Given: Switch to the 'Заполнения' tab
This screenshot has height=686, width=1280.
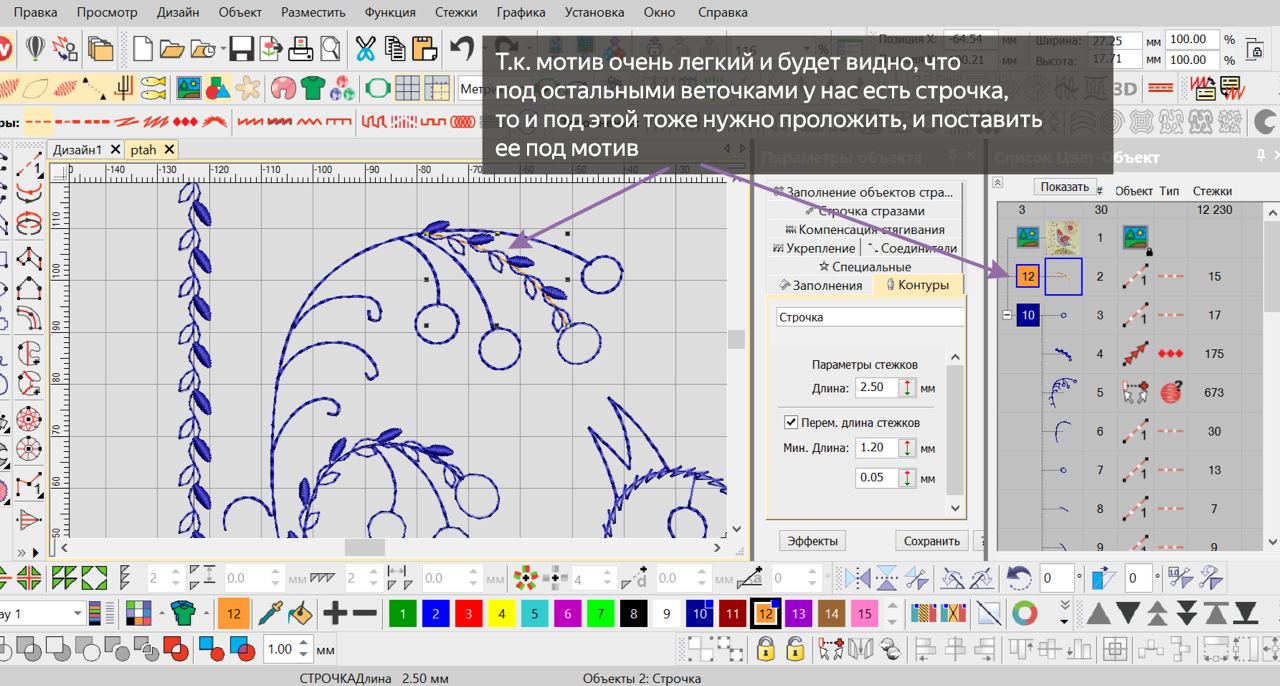Looking at the screenshot, I should (x=820, y=285).
